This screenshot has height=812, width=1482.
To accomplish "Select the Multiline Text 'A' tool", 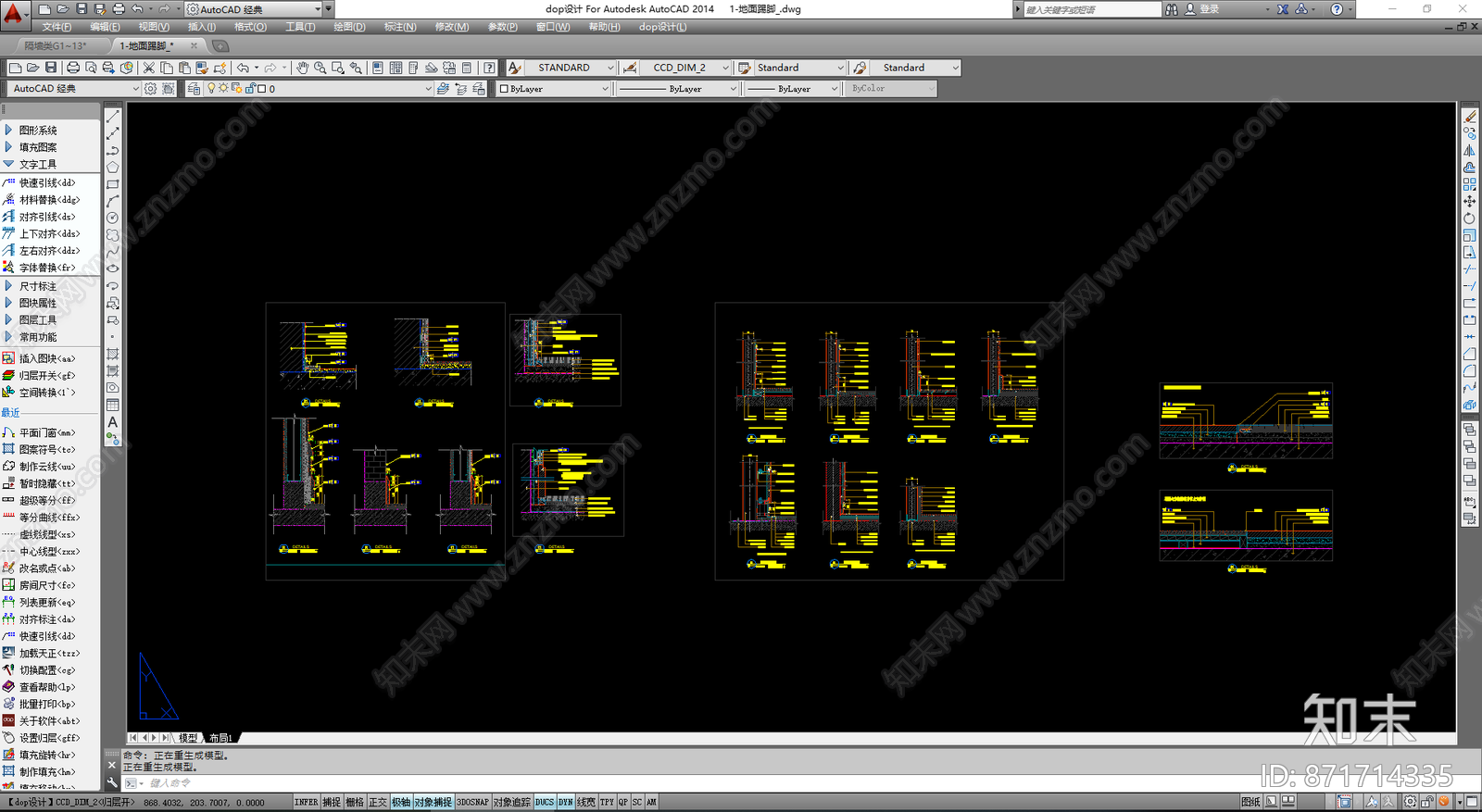I will coord(113,422).
